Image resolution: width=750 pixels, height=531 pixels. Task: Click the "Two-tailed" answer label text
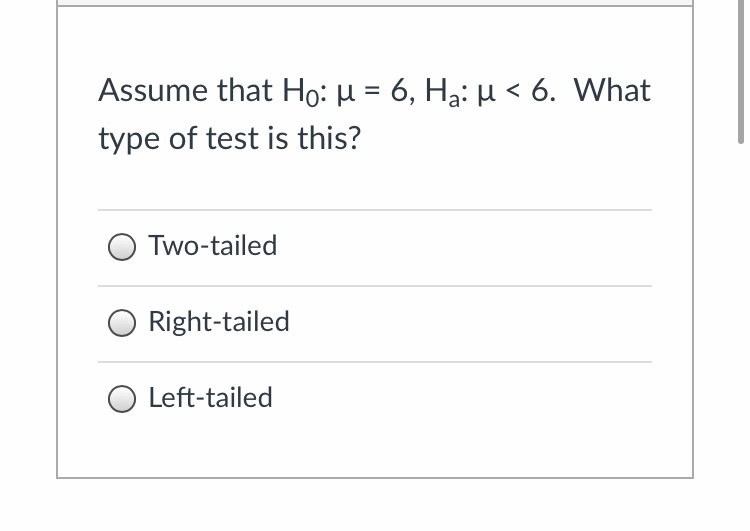(x=213, y=245)
